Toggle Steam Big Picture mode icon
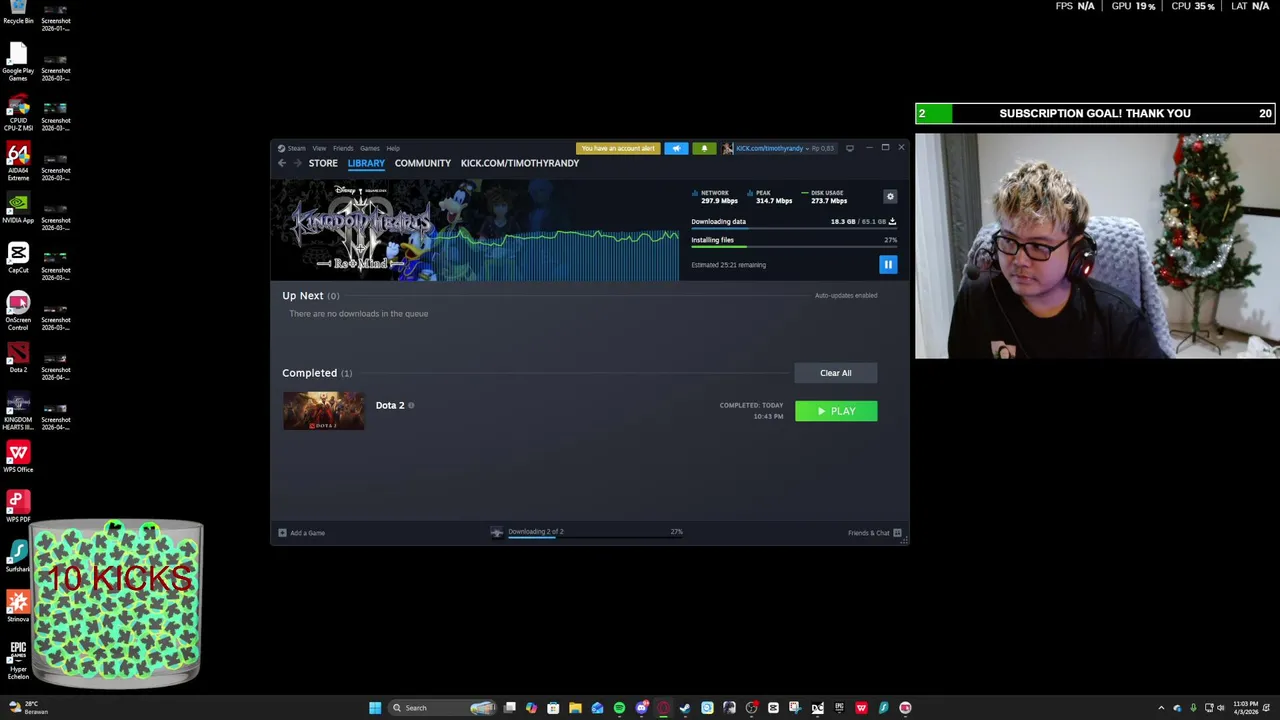Image resolution: width=1280 pixels, height=720 pixels. [x=850, y=148]
